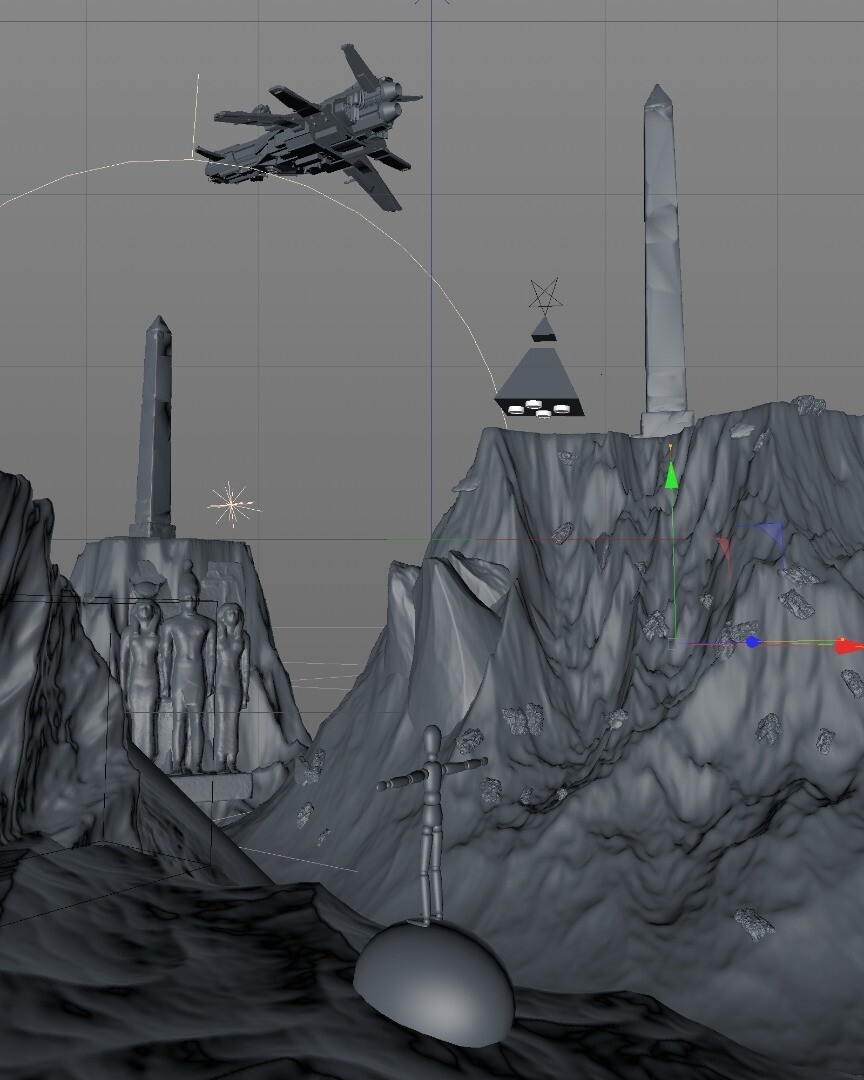This screenshot has height=1080, width=864.
Task: Click the red X-axis arrow handle
Action: tap(847, 646)
